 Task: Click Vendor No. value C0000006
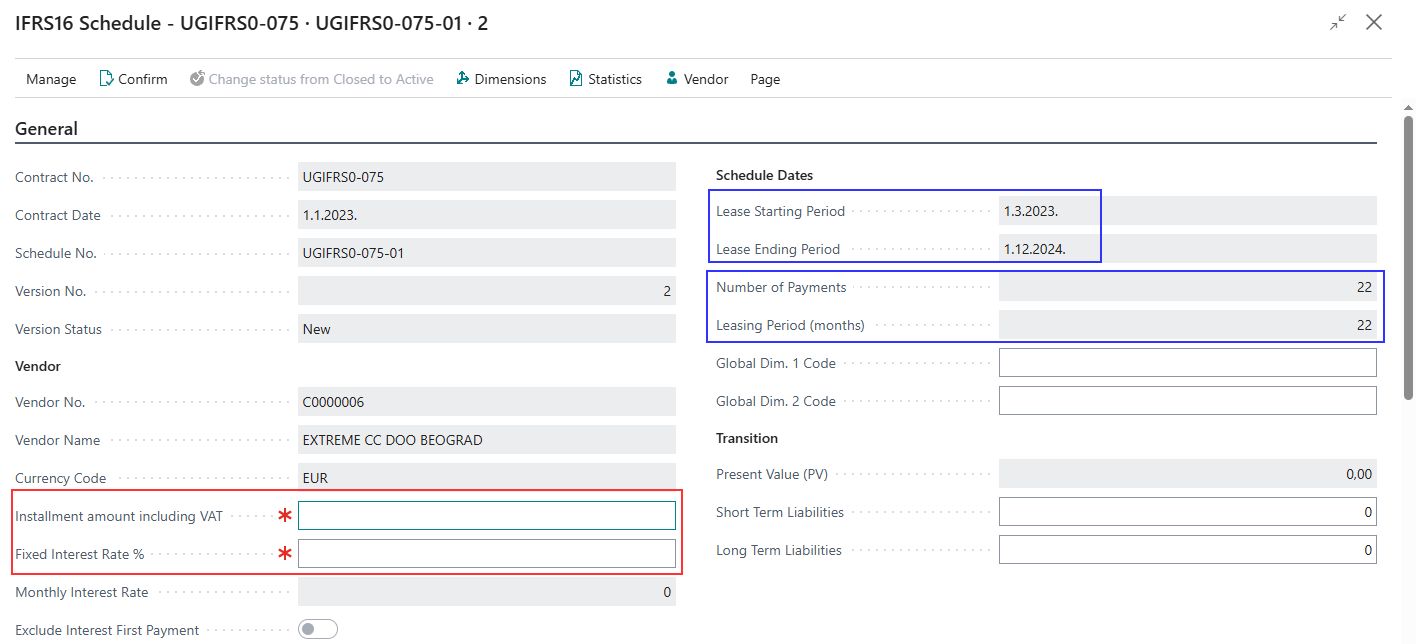tap(487, 402)
